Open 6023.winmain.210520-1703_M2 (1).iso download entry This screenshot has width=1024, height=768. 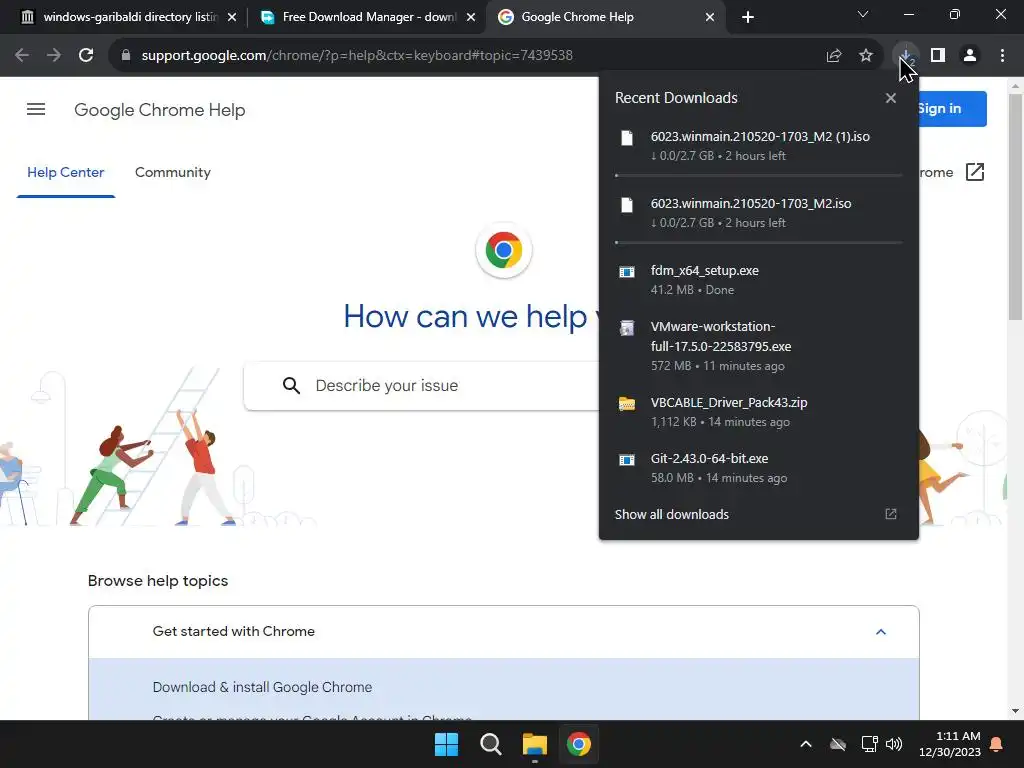[759, 146]
